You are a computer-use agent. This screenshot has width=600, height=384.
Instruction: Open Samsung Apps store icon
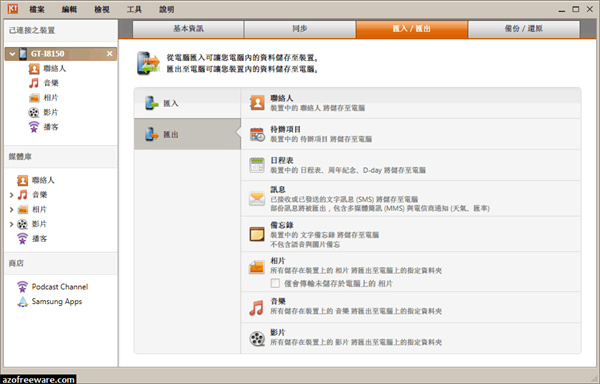click(23, 302)
